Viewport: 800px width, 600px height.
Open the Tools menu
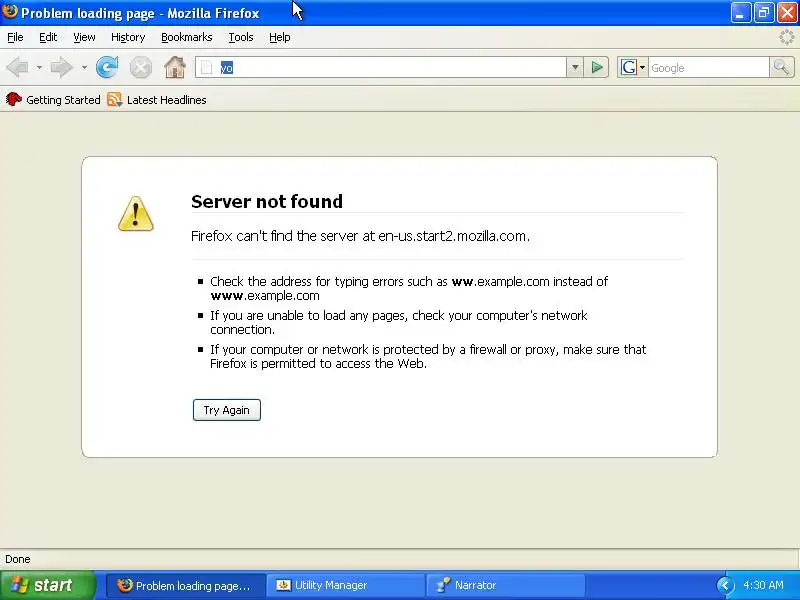click(241, 37)
